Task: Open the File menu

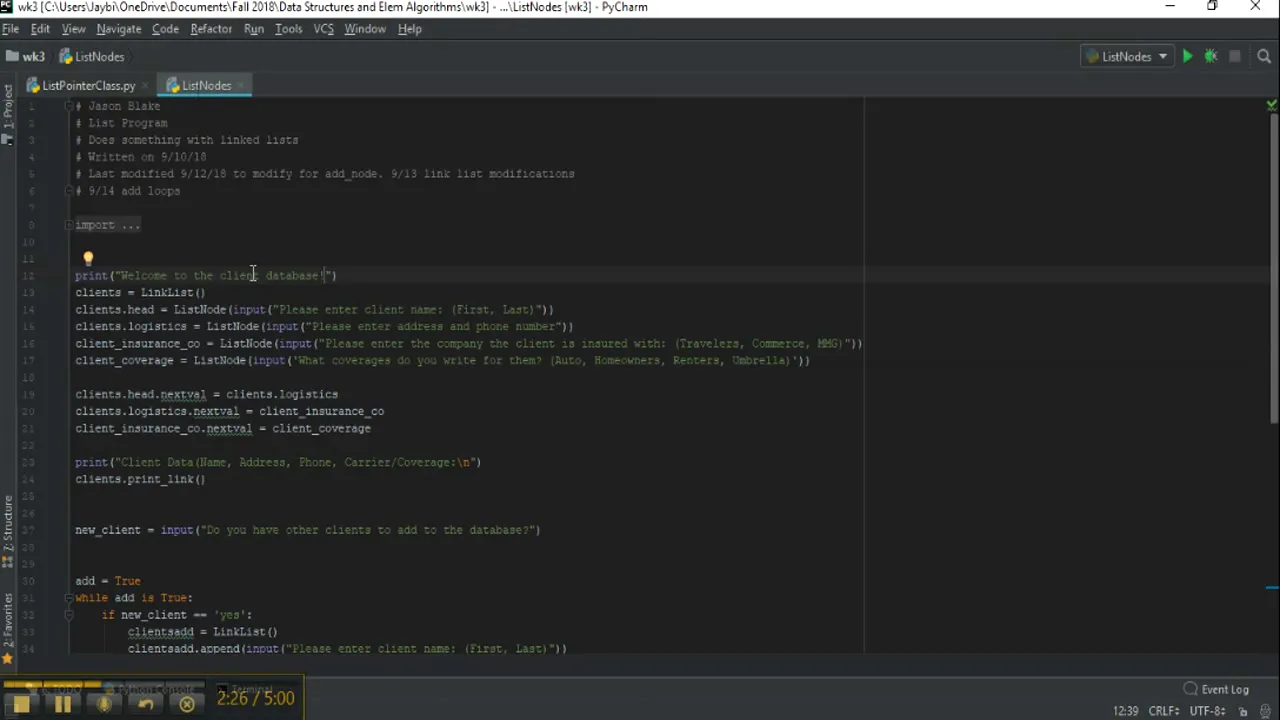Action: (10, 29)
